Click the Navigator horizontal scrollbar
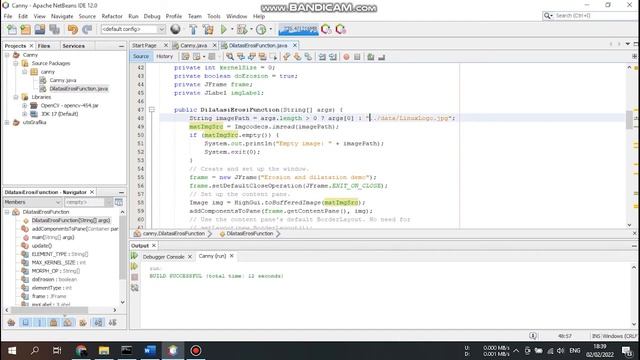The width and height of the screenshot is (640, 360). [x=49, y=310]
